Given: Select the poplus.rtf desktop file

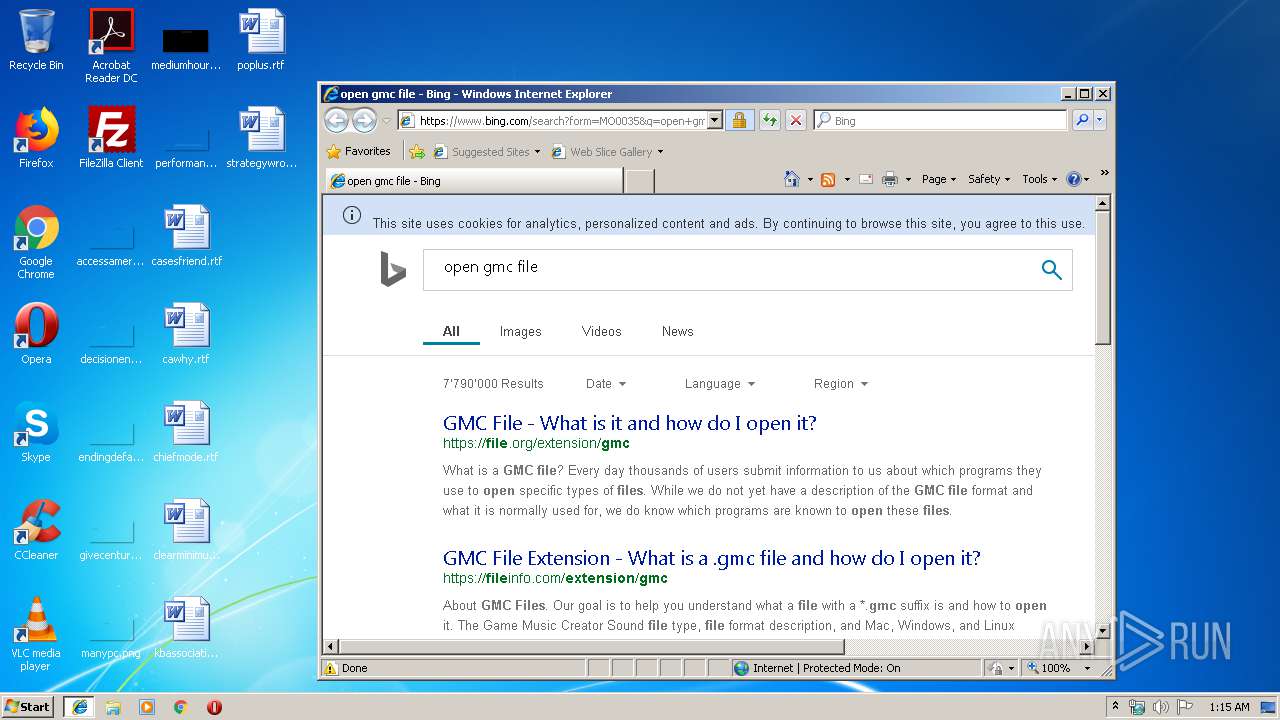Looking at the screenshot, I should tap(261, 40).
